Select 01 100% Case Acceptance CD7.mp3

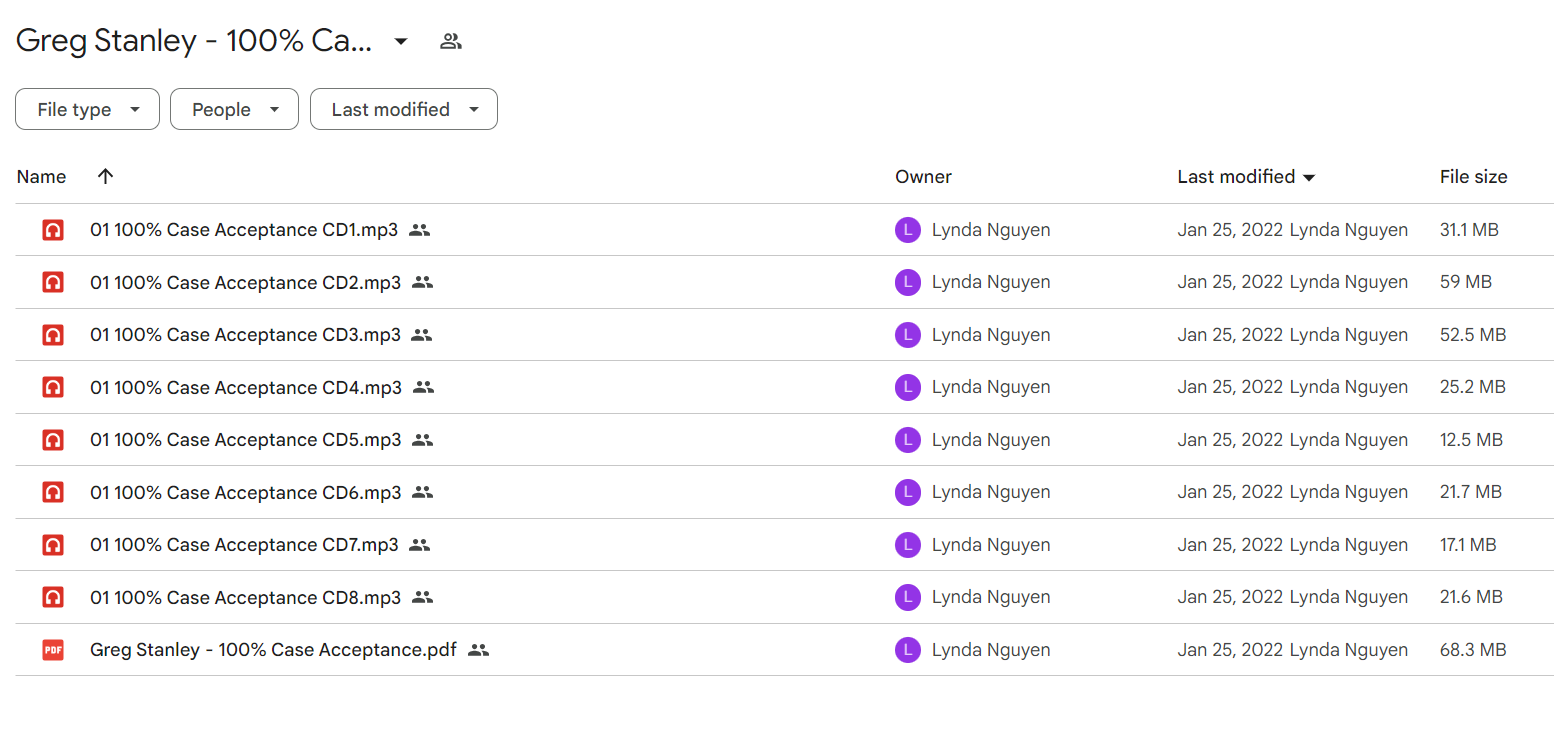tap(244, 545)
